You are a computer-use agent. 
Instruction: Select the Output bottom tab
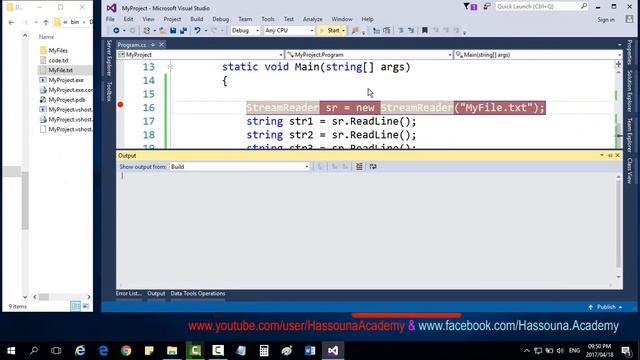[156, 293]
